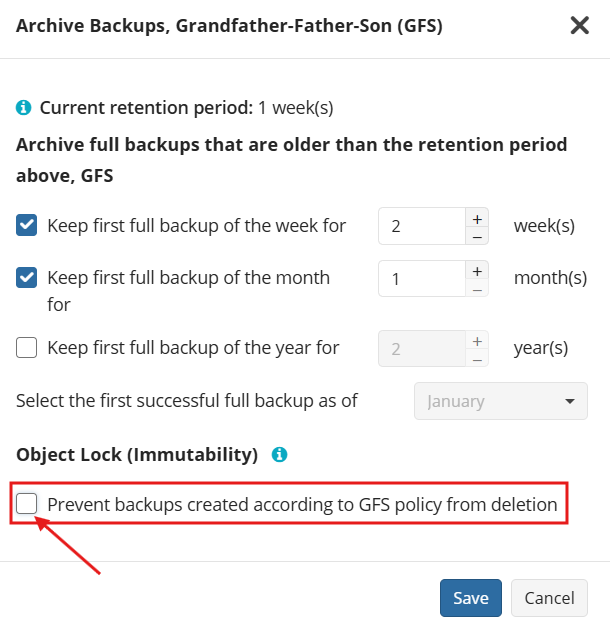Focus the week(s) number input field
610x629 pixels.
tap(421, 226)
